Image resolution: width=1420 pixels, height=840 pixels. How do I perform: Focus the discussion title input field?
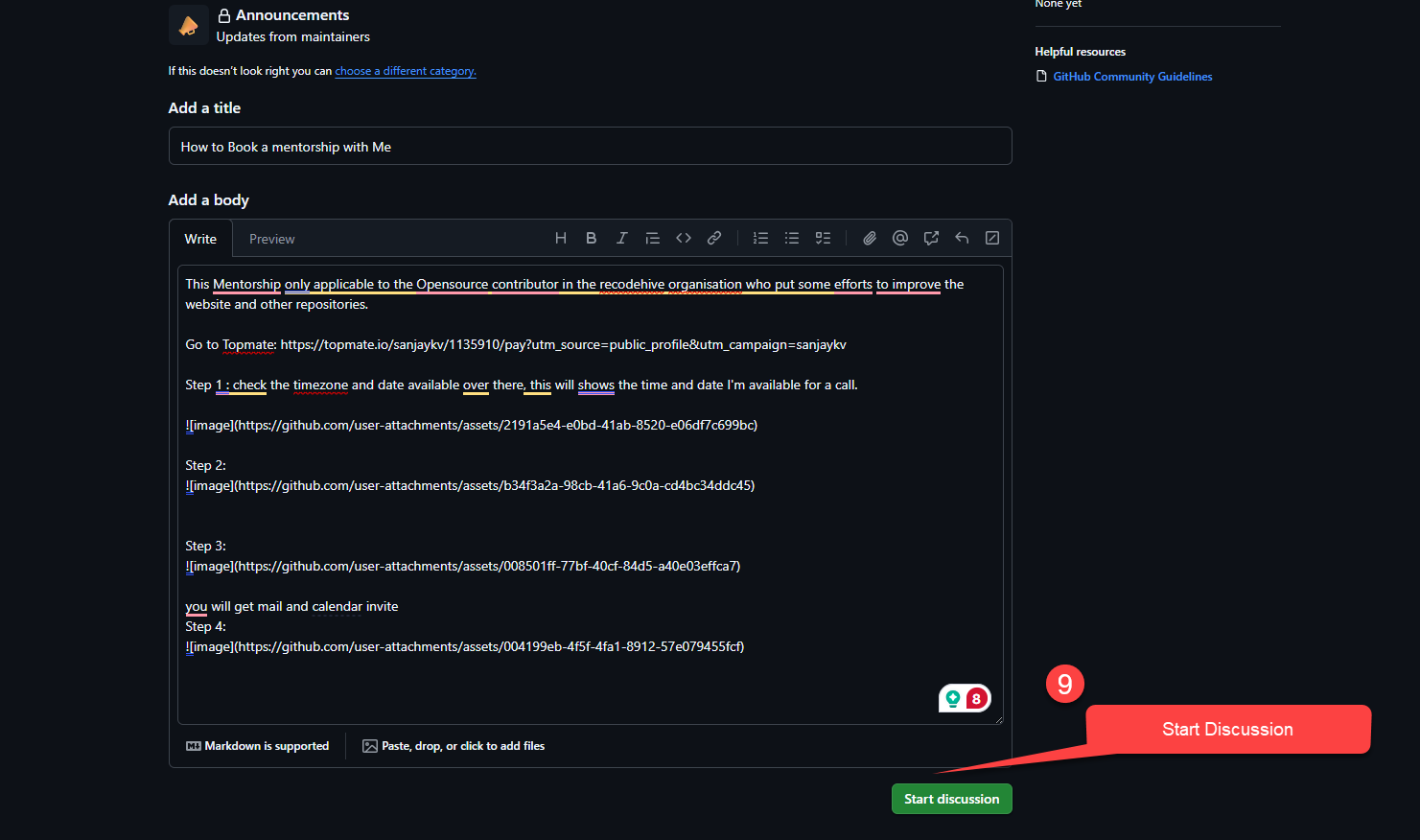coord(591,146)
